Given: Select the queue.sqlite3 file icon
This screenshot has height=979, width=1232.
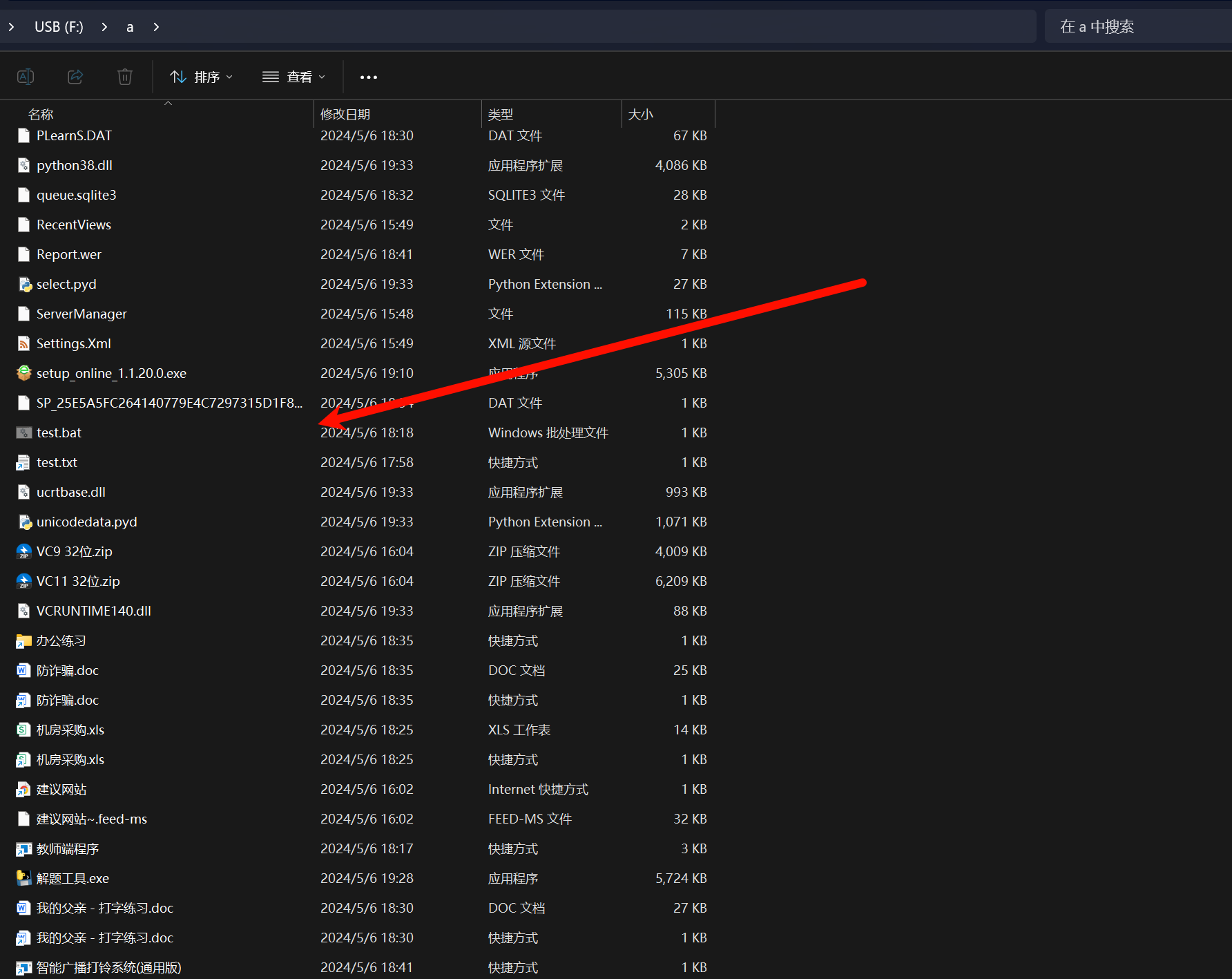Looking at the screenshot, I should (x=24, y=195).
